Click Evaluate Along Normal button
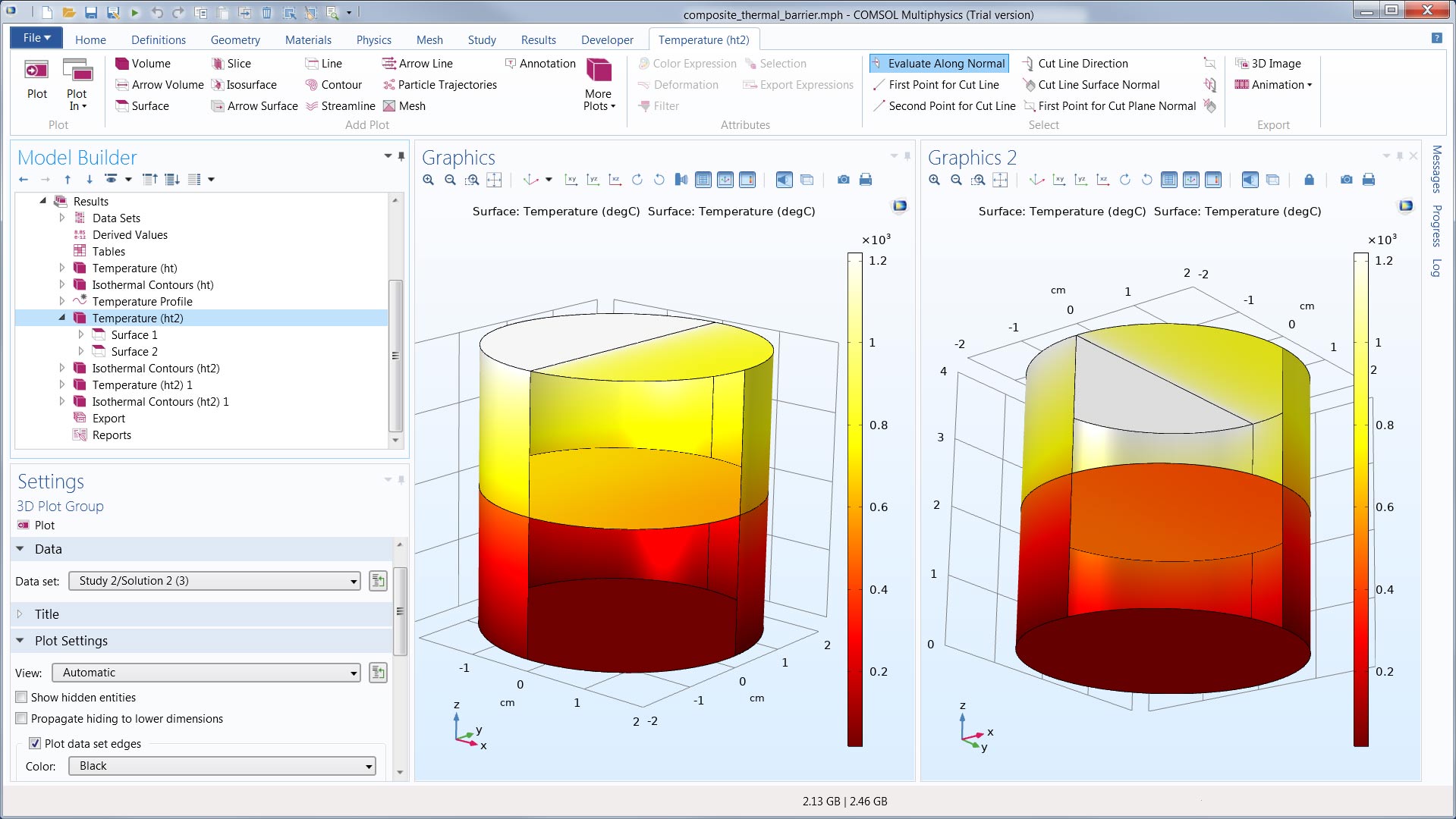The image size is (1456, 819). [939, 64]
